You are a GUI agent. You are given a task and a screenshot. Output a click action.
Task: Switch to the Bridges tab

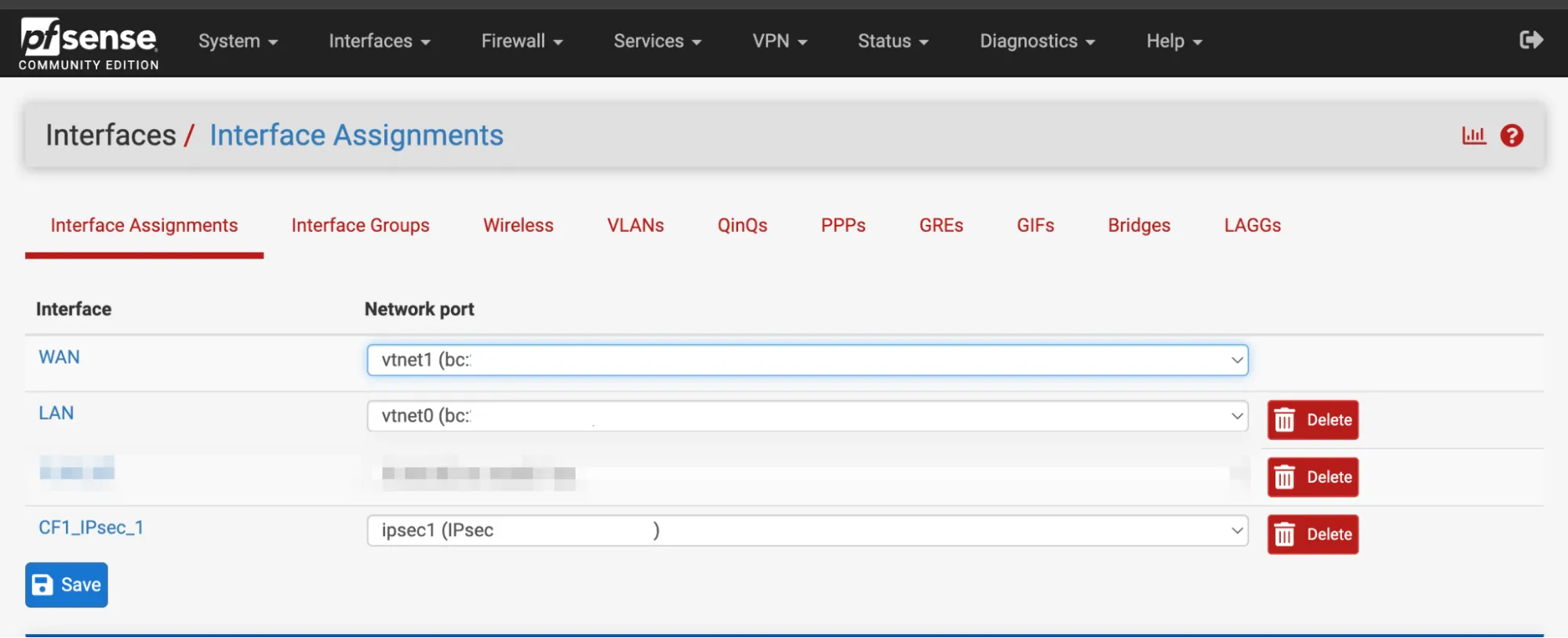click(1138, 226)
